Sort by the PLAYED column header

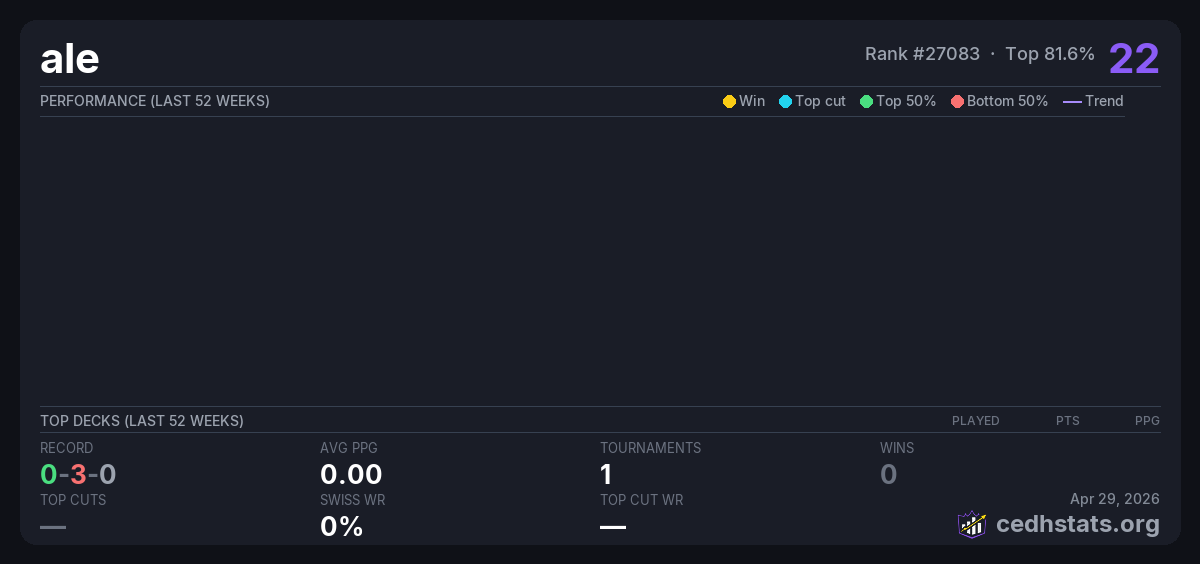coord(975,421)
